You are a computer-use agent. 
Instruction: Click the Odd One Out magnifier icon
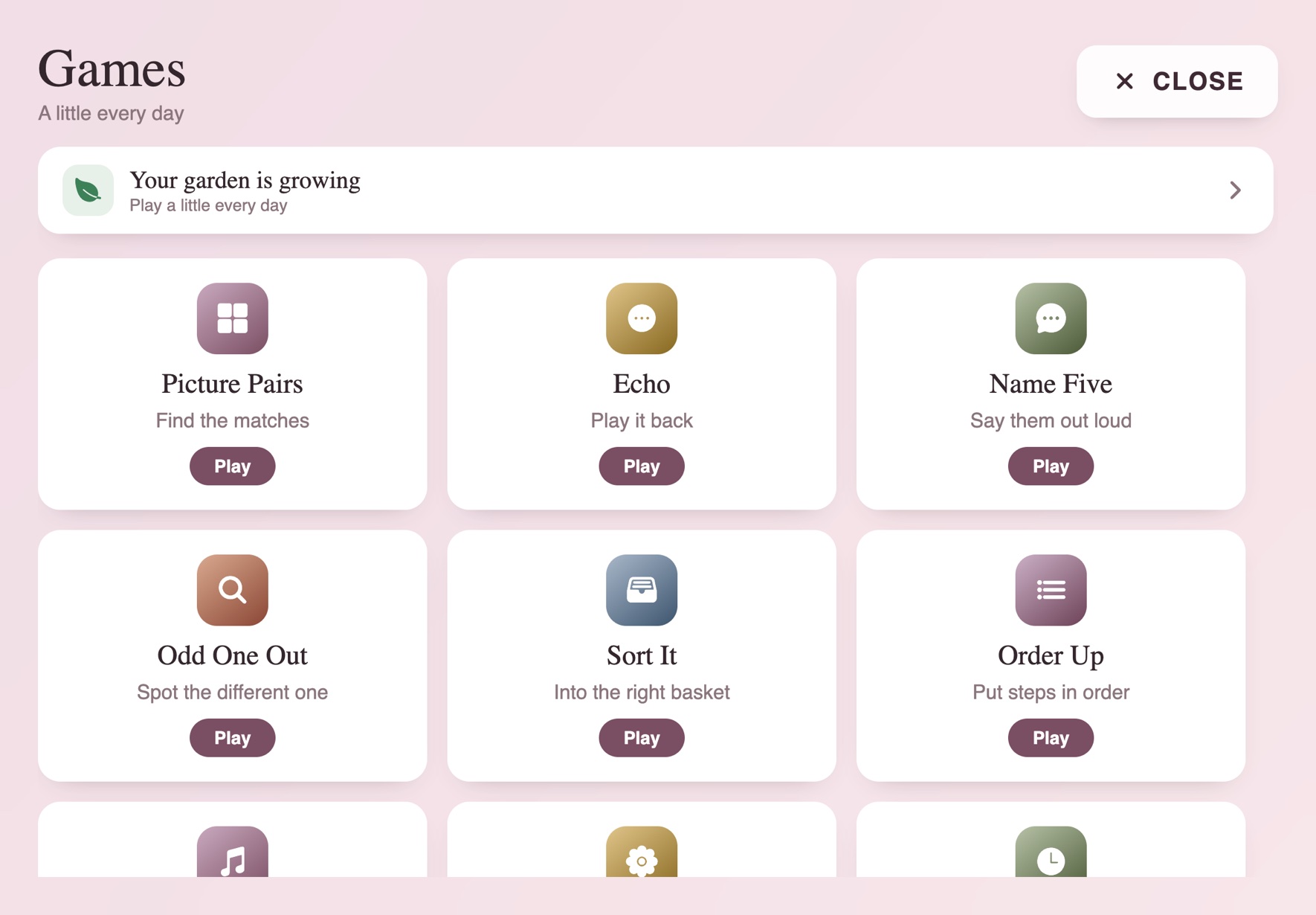(232, 590)
